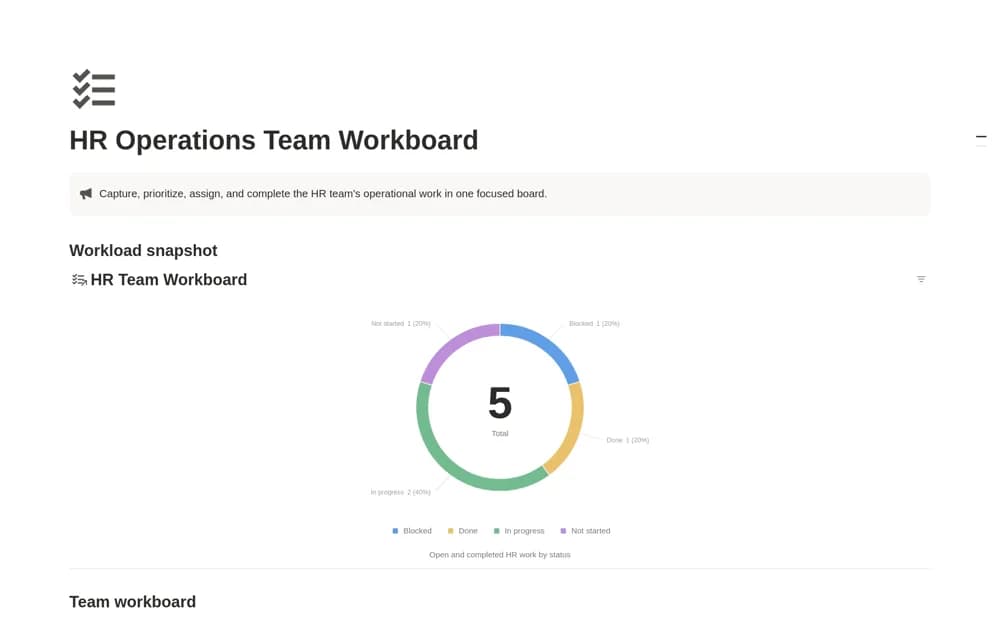Image resolution: width=1000 pixels, height=624 pixels.
Task: Click the Workload snapshot heading
Action: pos(143,250)
